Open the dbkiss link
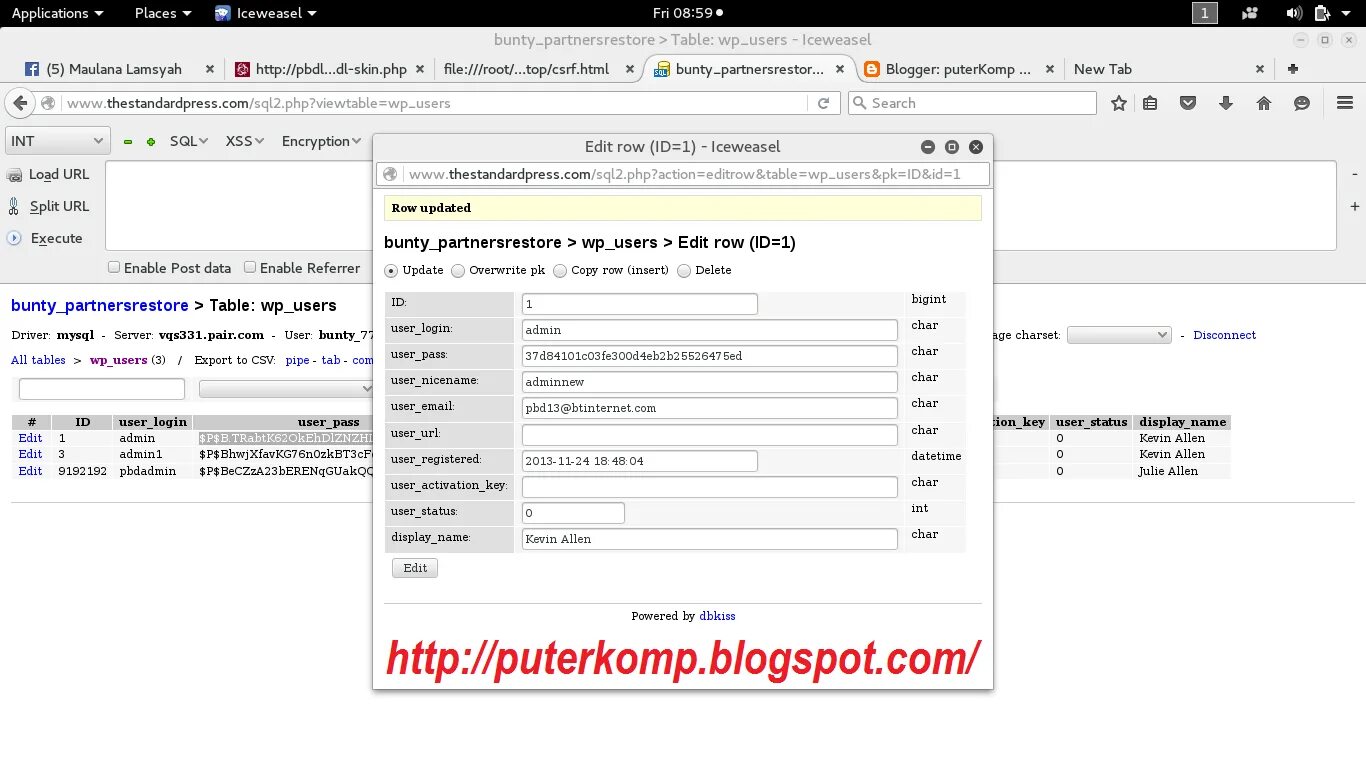This screenshot has width=1366, height=768. 717,616
